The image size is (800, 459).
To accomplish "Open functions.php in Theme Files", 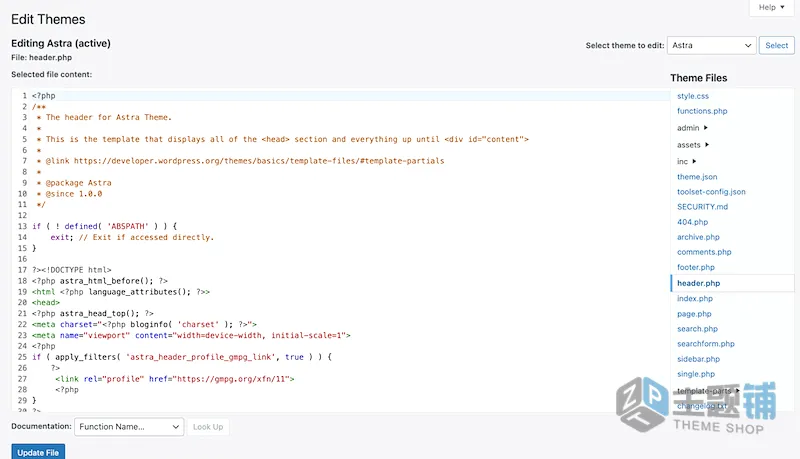I will (702, 111).
